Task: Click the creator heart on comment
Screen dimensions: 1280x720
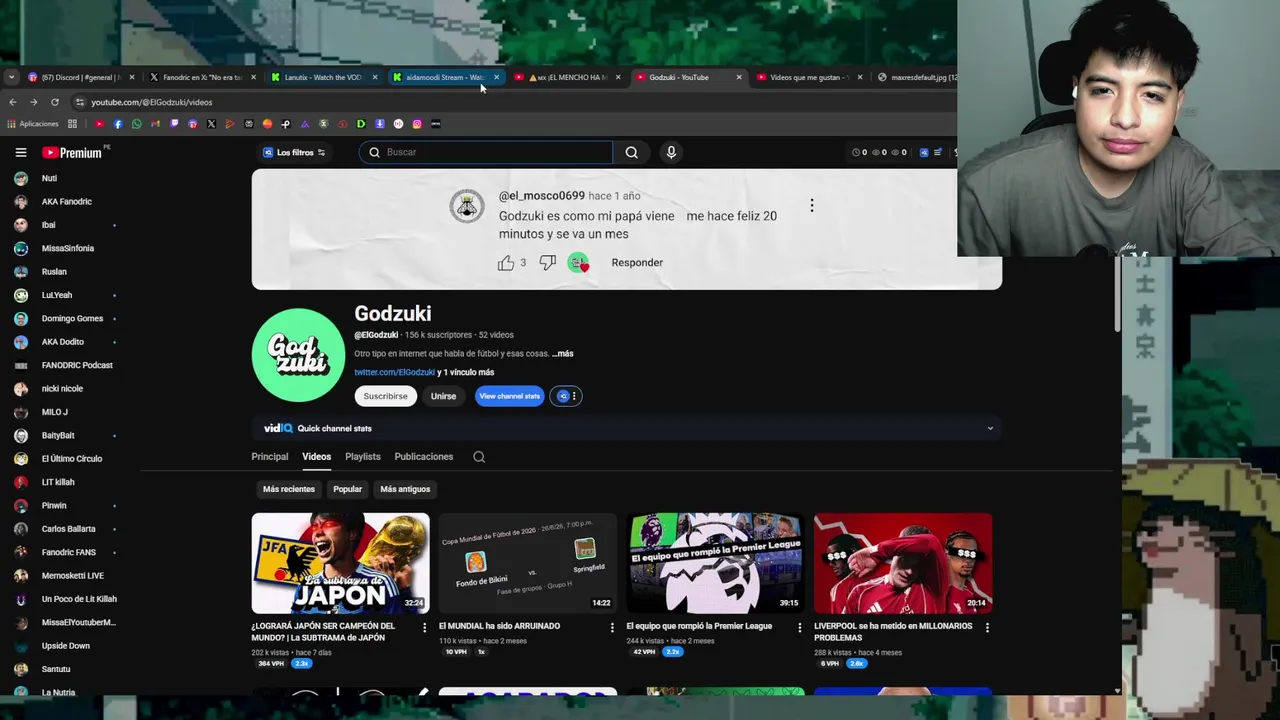Action: point(578,263)
